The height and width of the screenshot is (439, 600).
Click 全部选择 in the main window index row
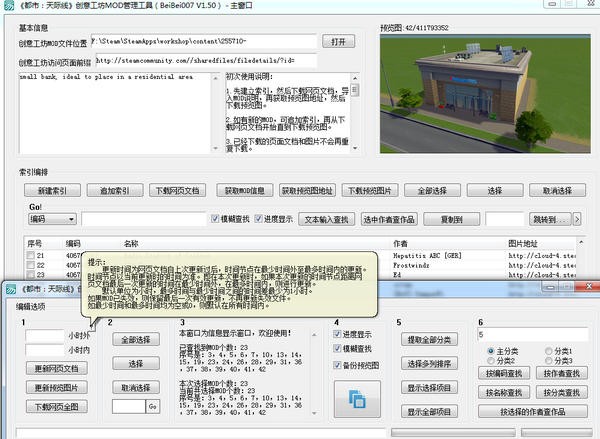pyautogui.click(x=432, y=191)
